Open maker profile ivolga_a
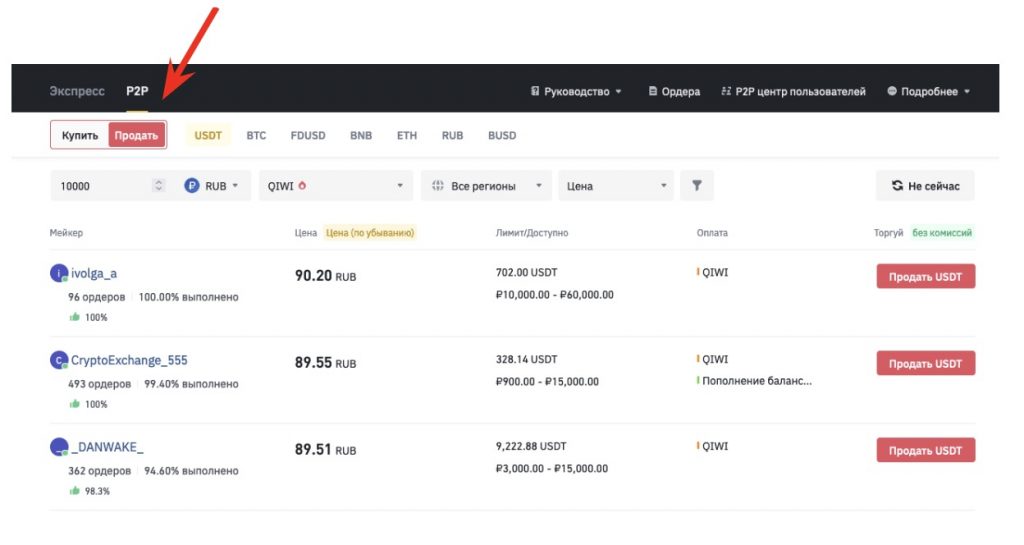 93,273
